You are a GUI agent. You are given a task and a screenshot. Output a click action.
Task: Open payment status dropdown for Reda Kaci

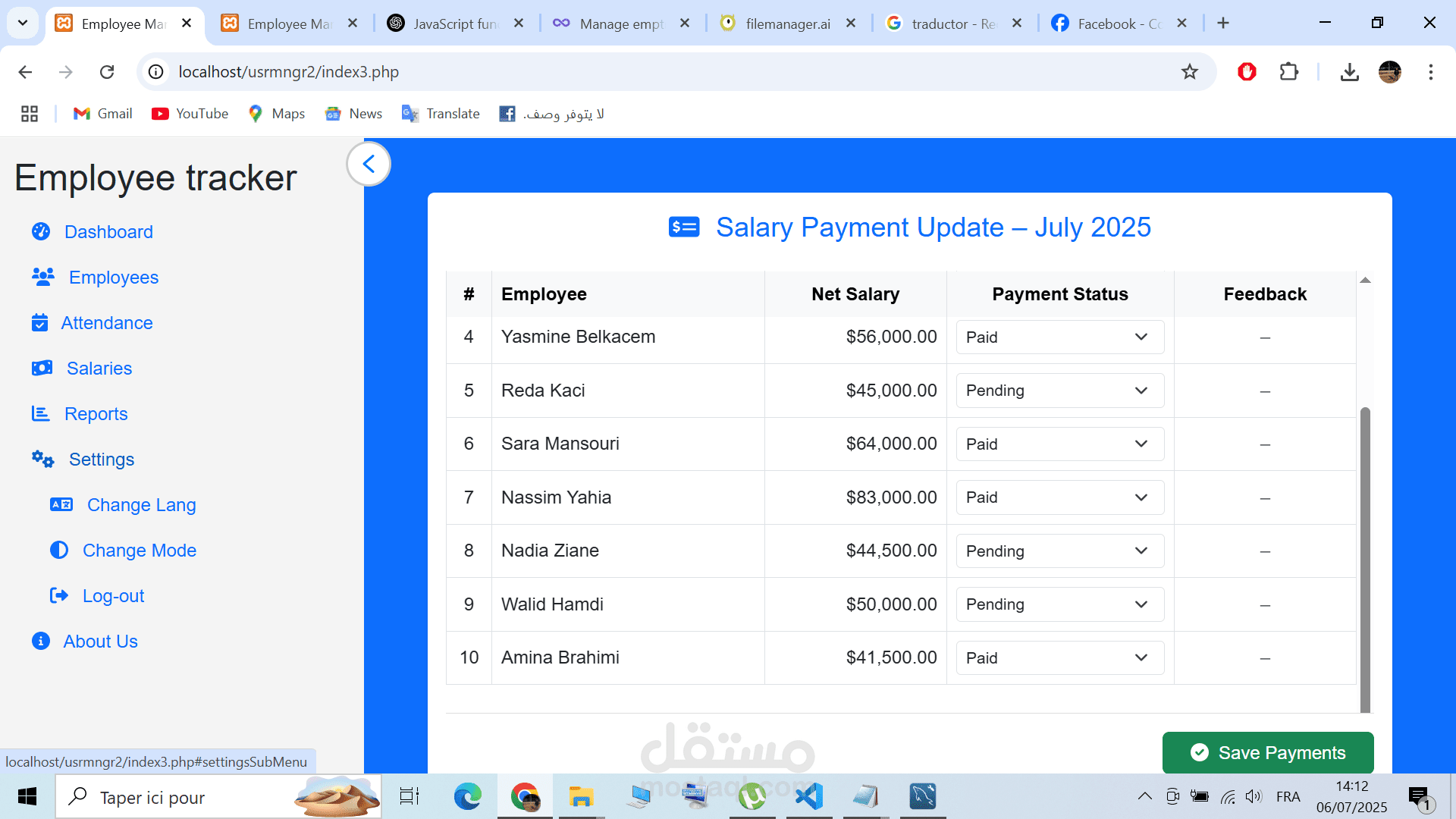1059,391
